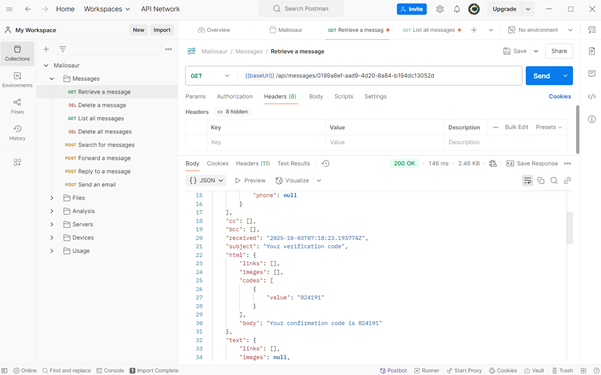Image resolution: width=601 pixels, height=375 pixels.
Task: Toggle the two-pane layout in status bar
Action: 583,370
